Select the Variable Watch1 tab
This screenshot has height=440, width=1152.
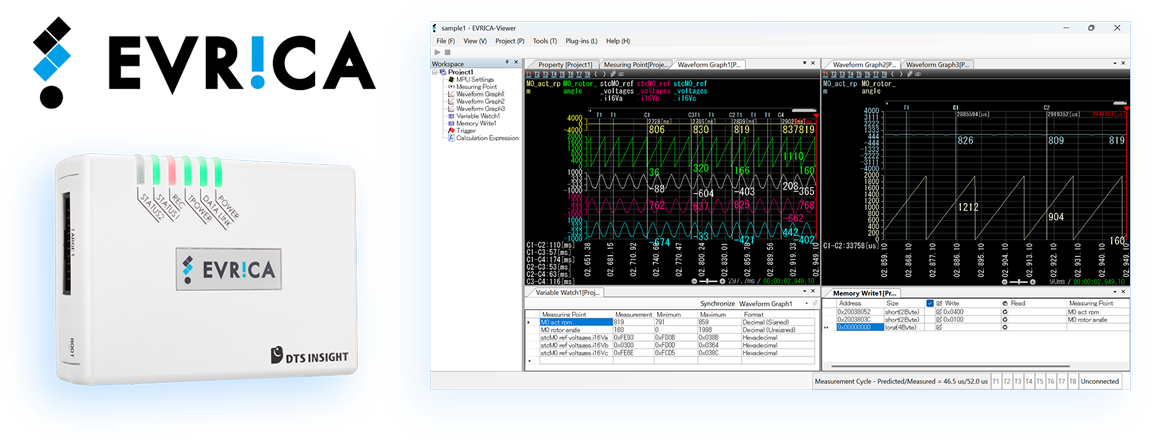click(x=566, y=292)
